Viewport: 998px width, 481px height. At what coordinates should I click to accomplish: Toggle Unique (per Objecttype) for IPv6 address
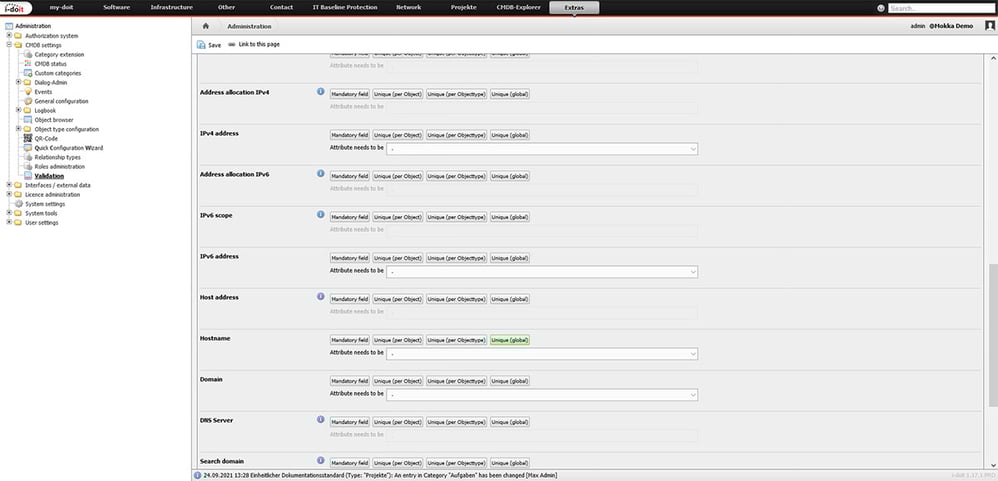tap(456, 258)
